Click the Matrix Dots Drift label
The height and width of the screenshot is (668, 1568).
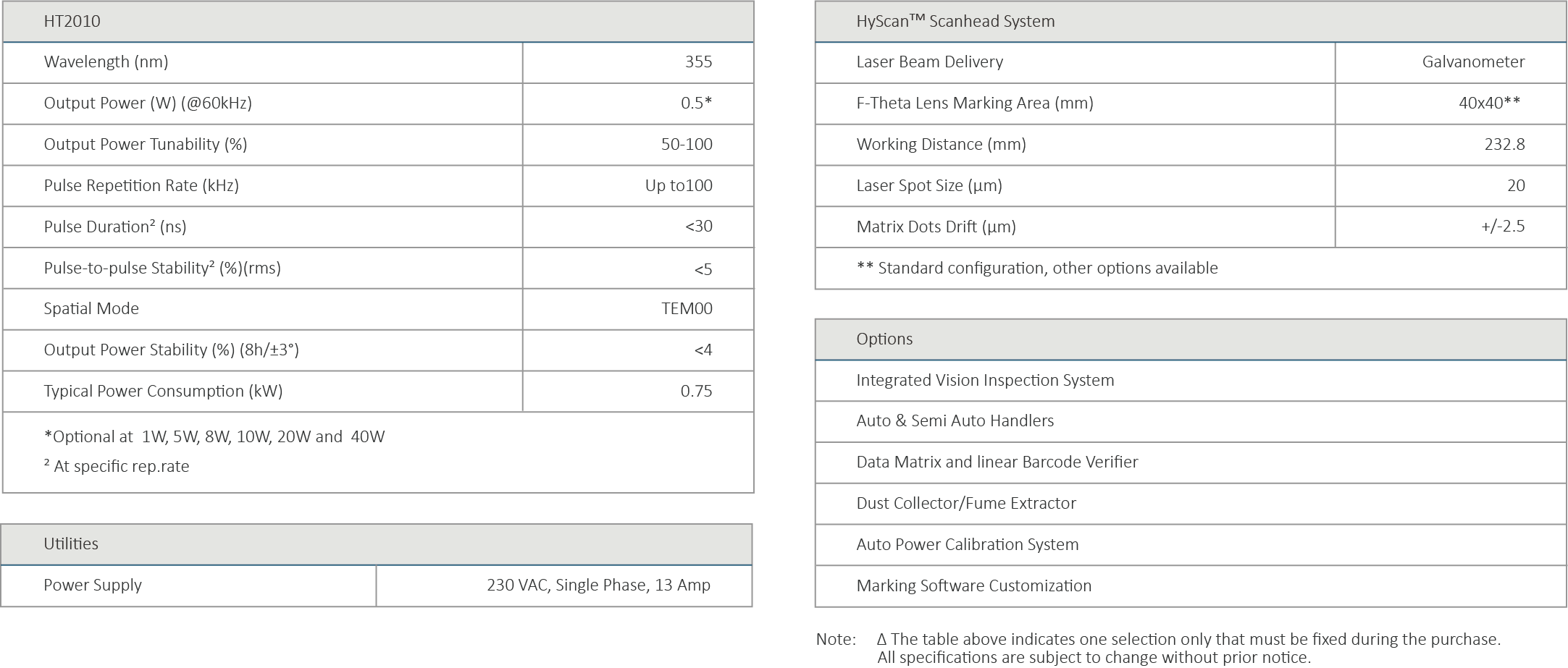click(936, 227)
